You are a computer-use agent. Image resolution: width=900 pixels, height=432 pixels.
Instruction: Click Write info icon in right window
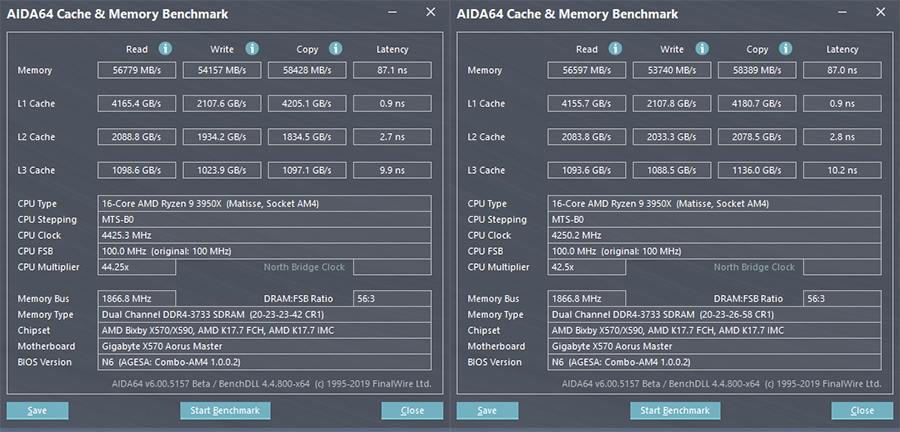[702, 49]
